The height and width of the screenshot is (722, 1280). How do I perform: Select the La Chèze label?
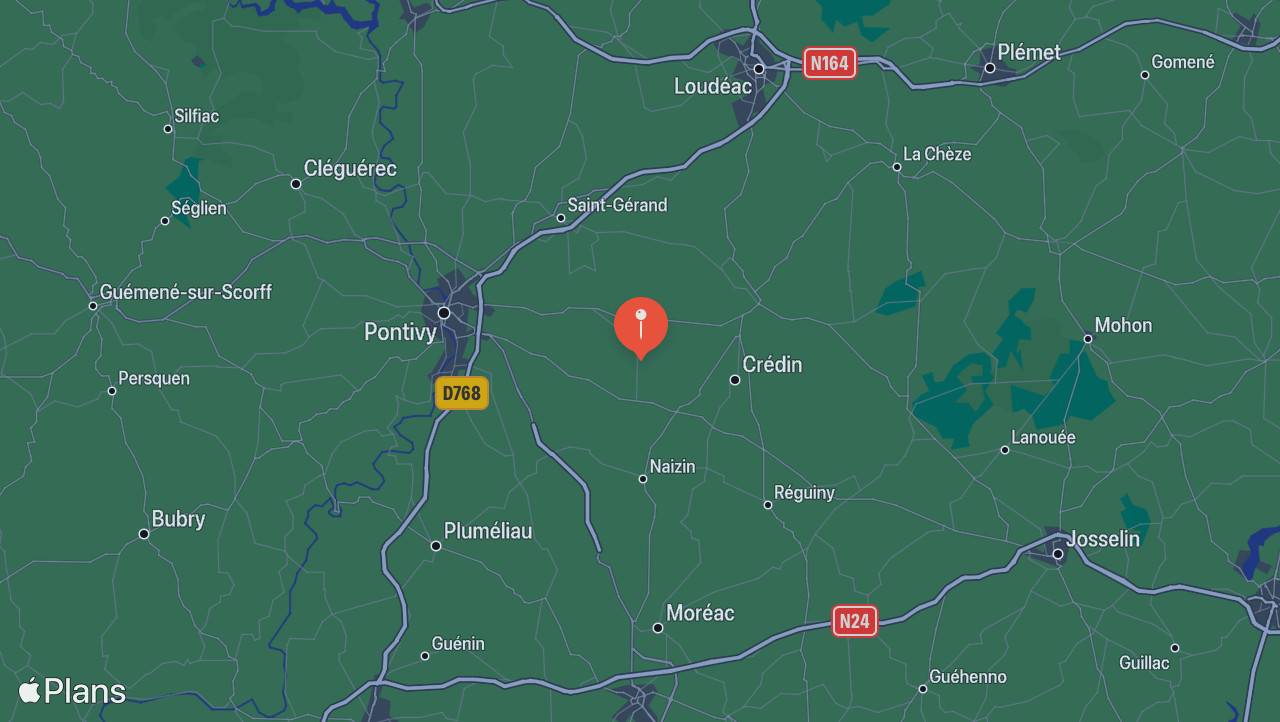point(937,154)
